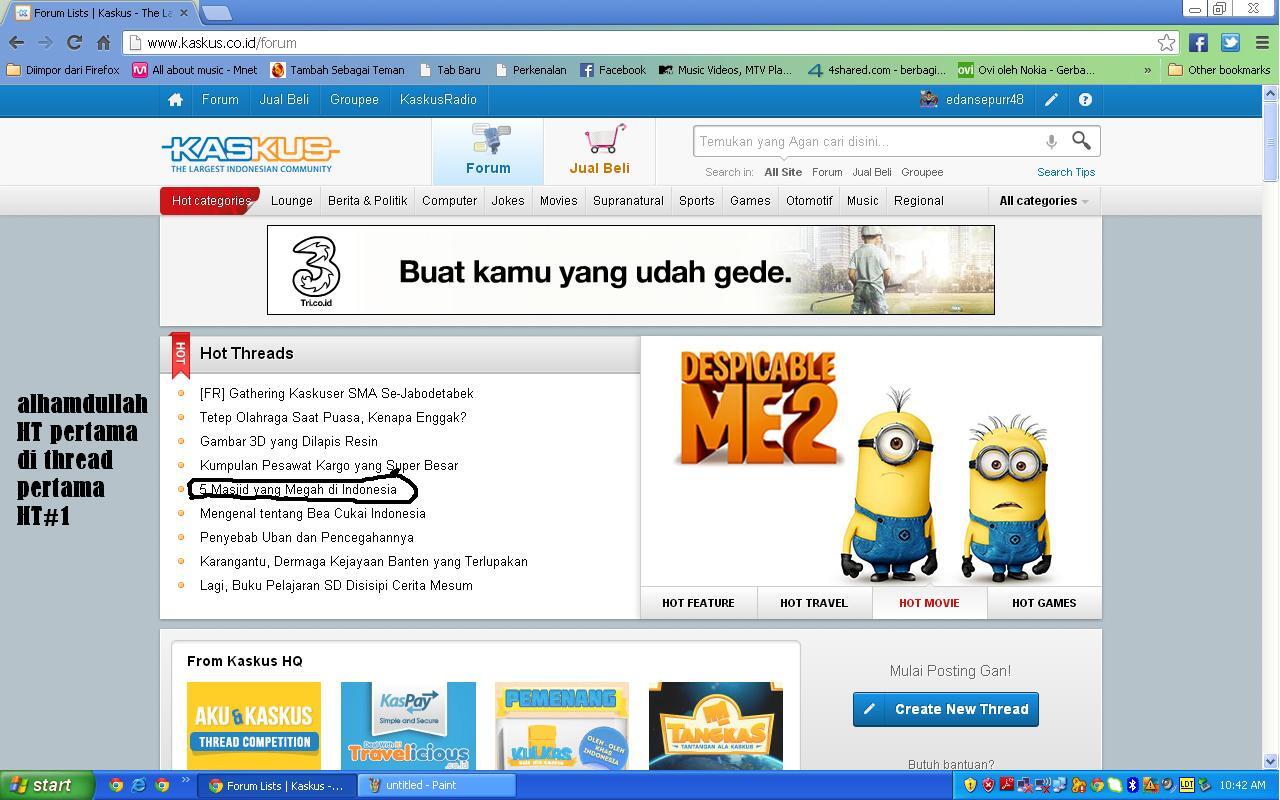Image resolution: width=1280 pixels, height=800 pixels.
Task: Click the voice search microphone
Action: (x=1051, y=142)
